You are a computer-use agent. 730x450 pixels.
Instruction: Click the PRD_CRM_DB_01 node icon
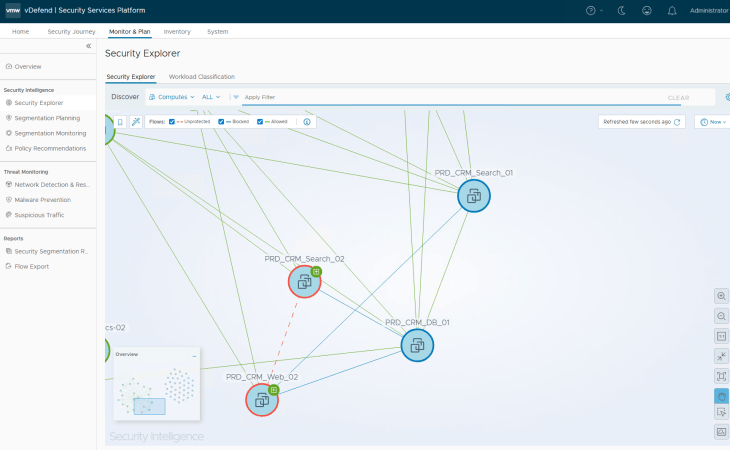417,345
